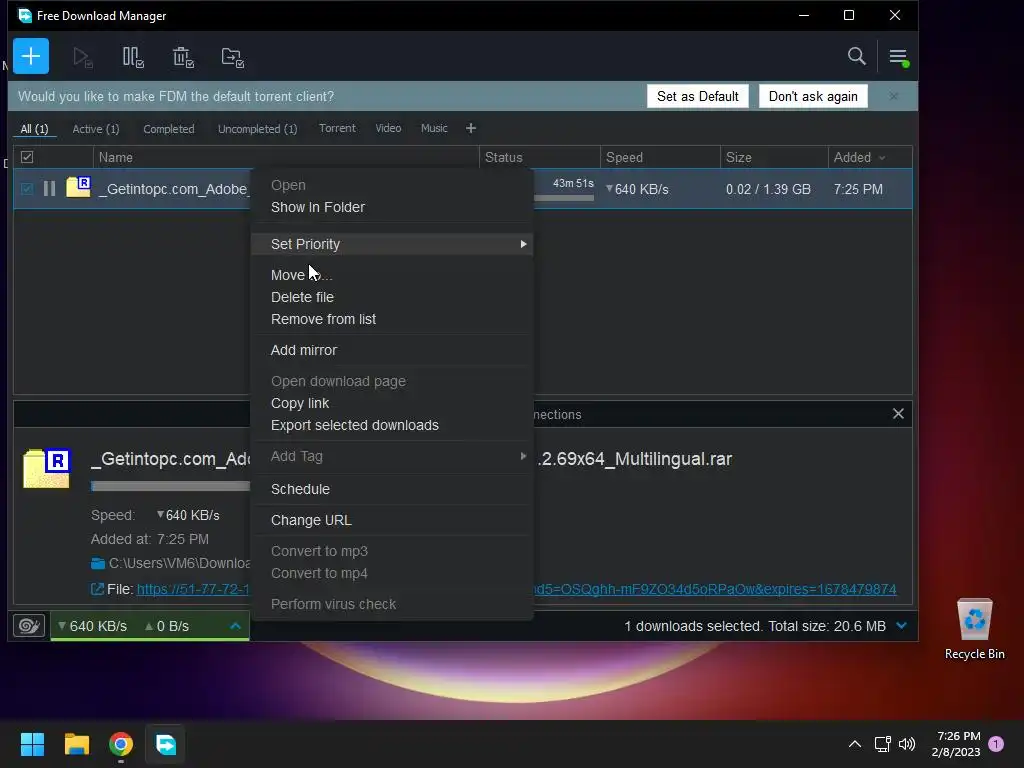The height and width of the screenshot is (768, 1024).
Task: Click the details panel progress bar
Action: point(170,486)
